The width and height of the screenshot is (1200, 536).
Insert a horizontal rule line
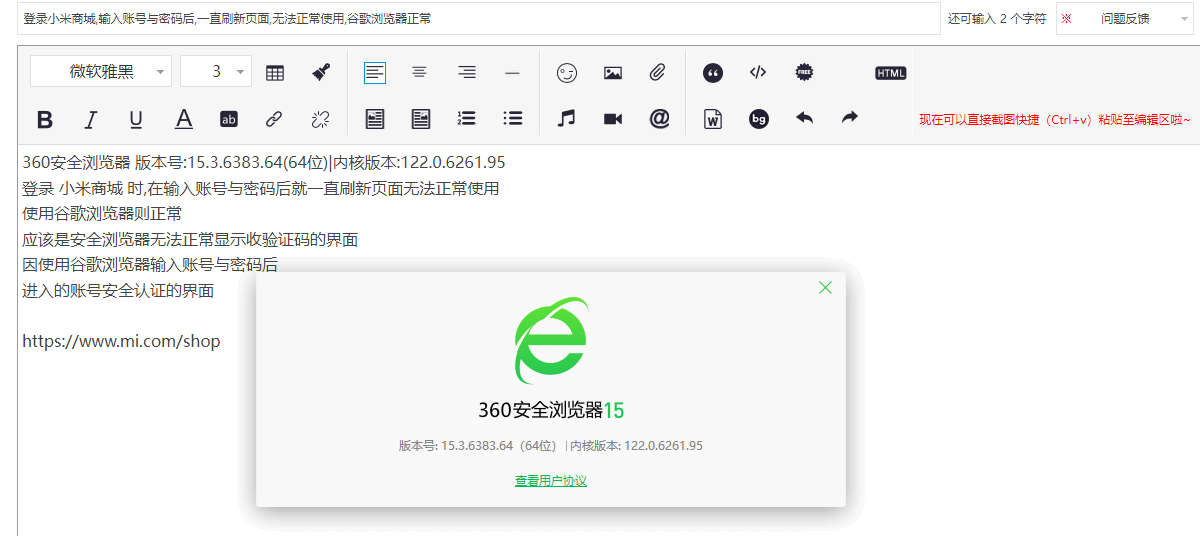[512, 72]
